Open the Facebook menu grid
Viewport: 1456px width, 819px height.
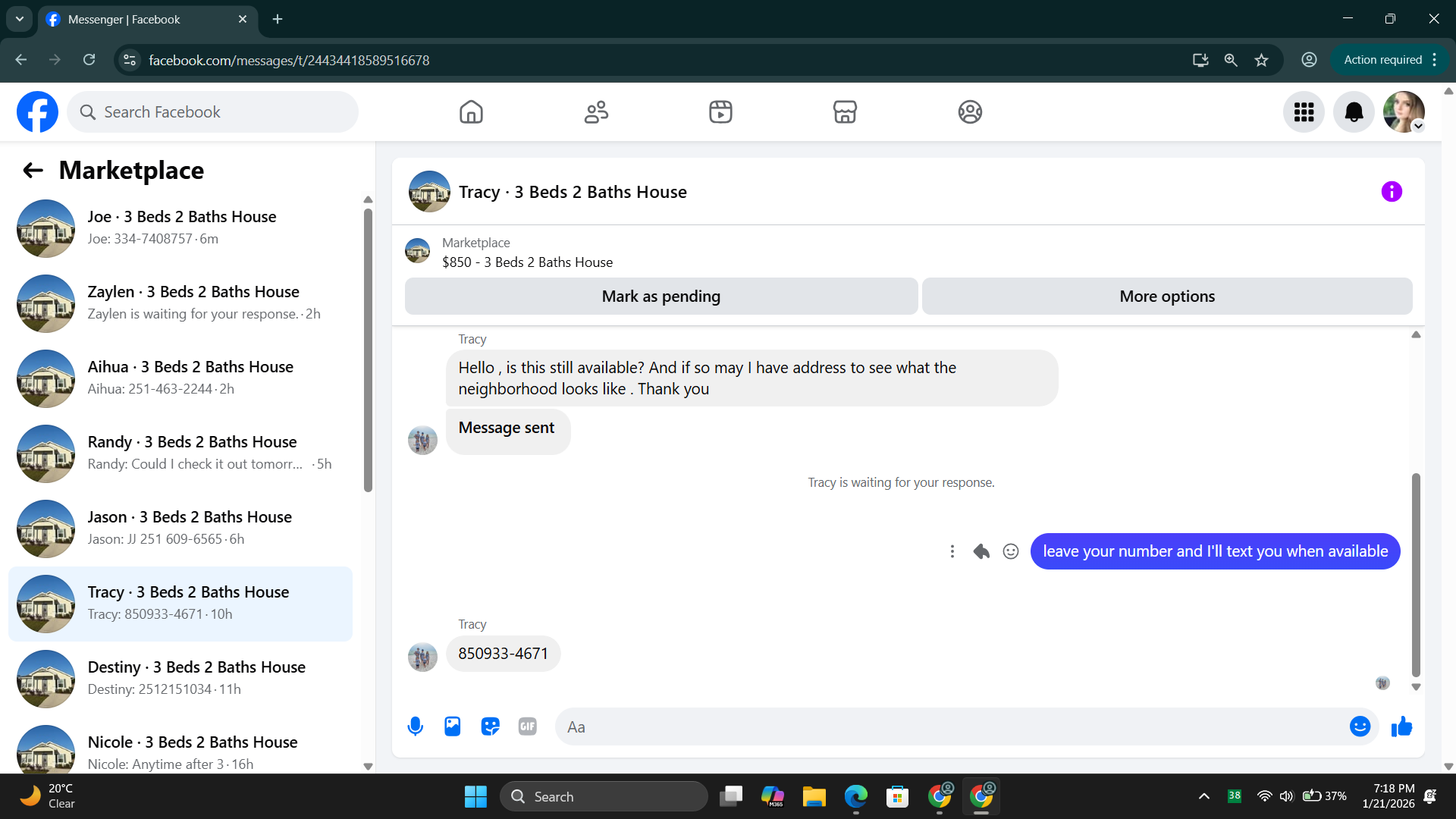[1304, 112]
